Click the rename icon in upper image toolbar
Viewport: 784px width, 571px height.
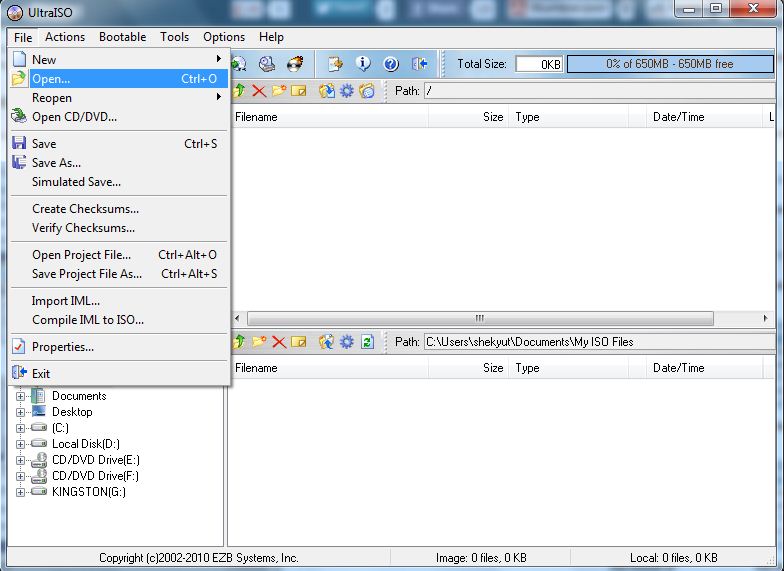[x=298, y=90]
